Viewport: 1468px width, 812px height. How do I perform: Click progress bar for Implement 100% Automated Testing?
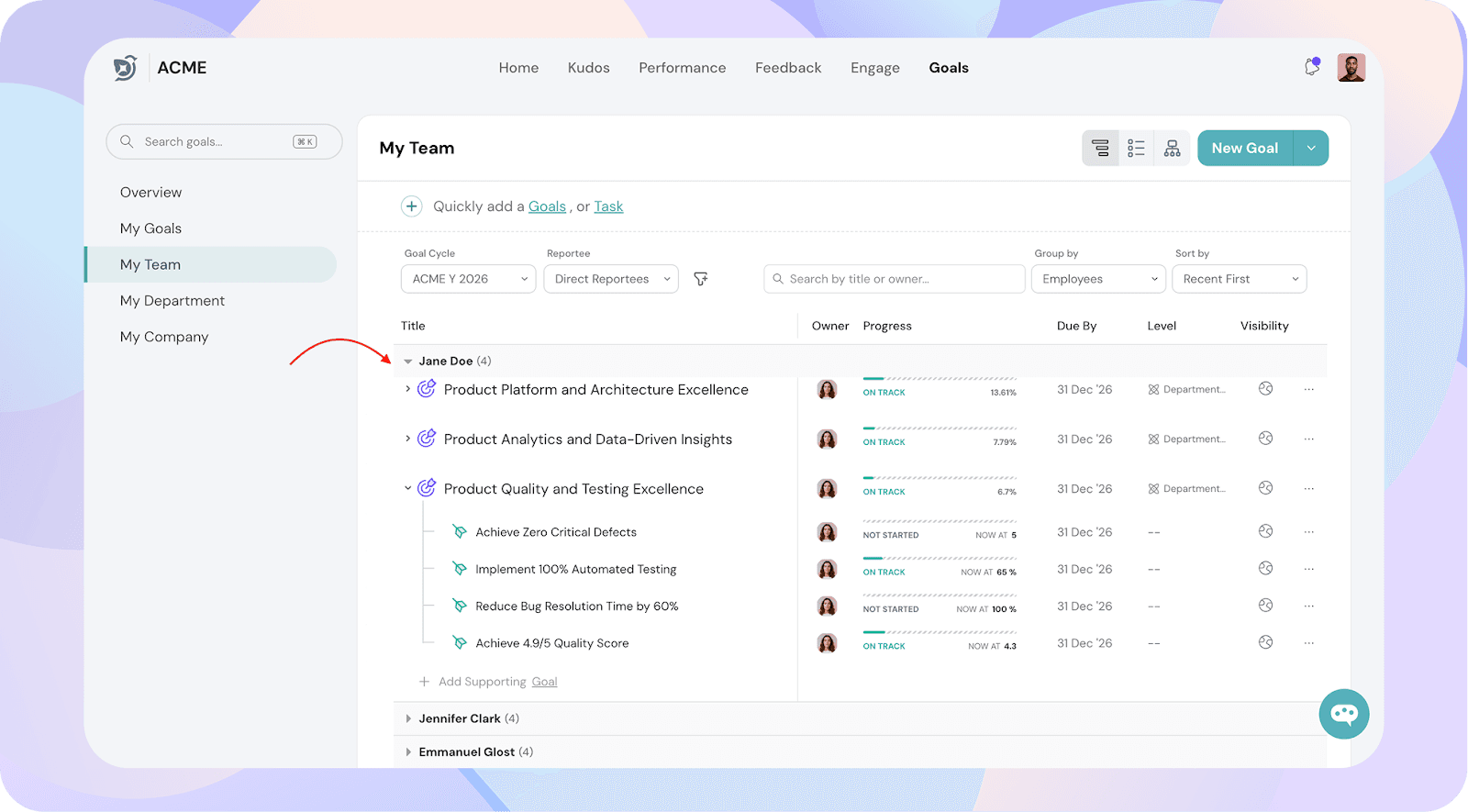940,558
